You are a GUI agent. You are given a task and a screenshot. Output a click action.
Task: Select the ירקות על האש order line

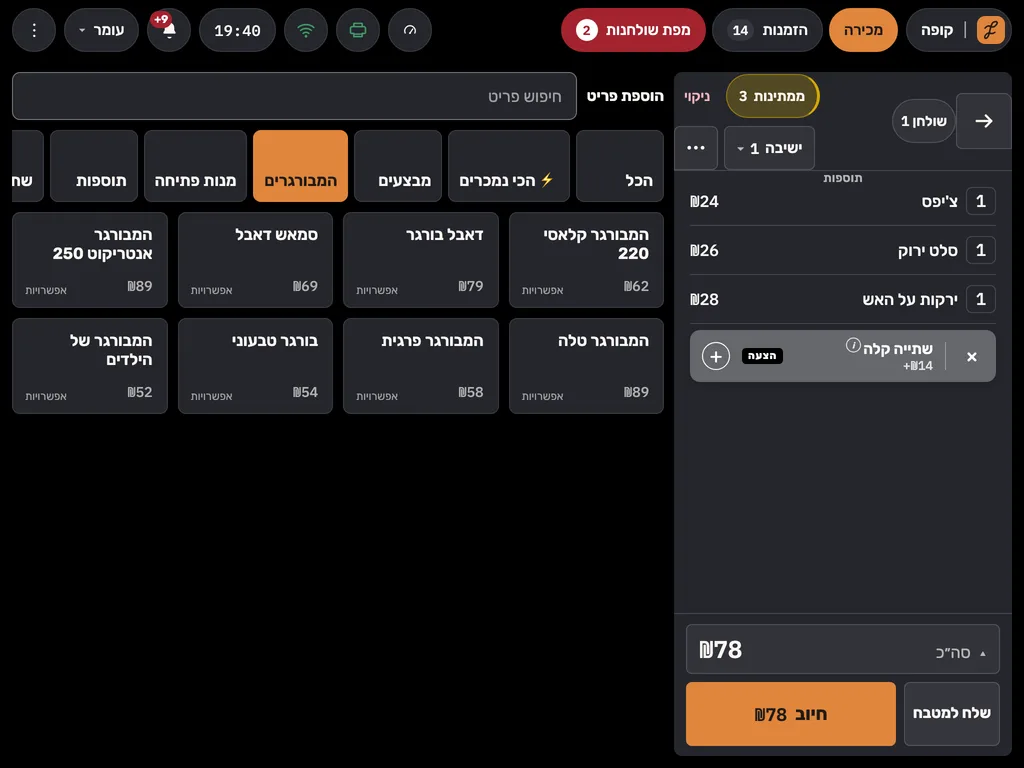842,299
